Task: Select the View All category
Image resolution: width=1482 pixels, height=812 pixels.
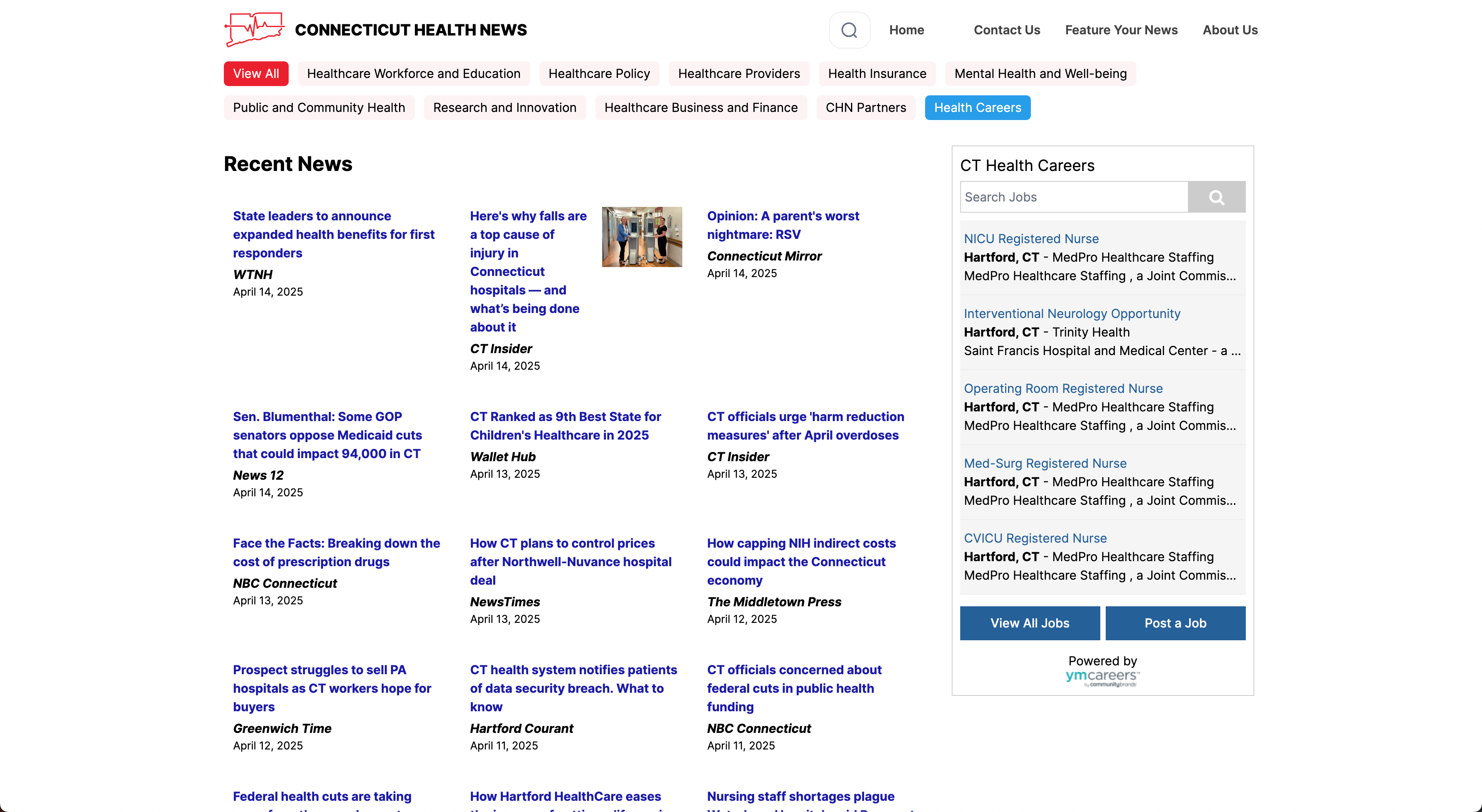Action: 256,74
